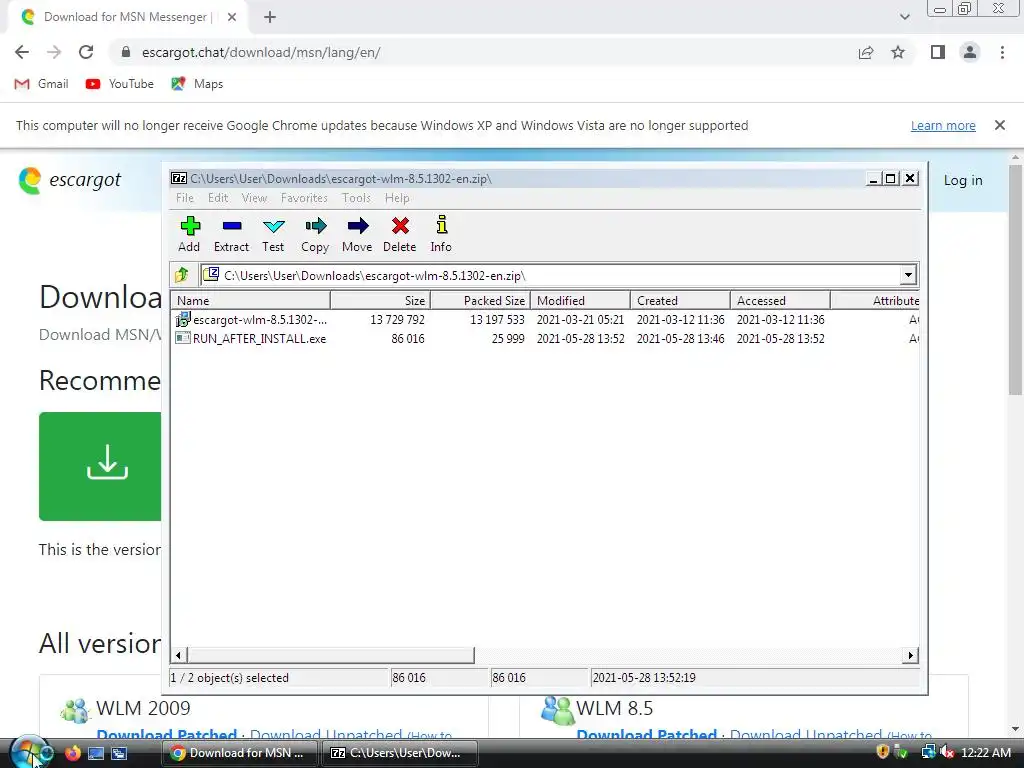This screenshot has height=768, width=1024.
Task: Click the volume tray icon
Action: (x=947, y=753)
